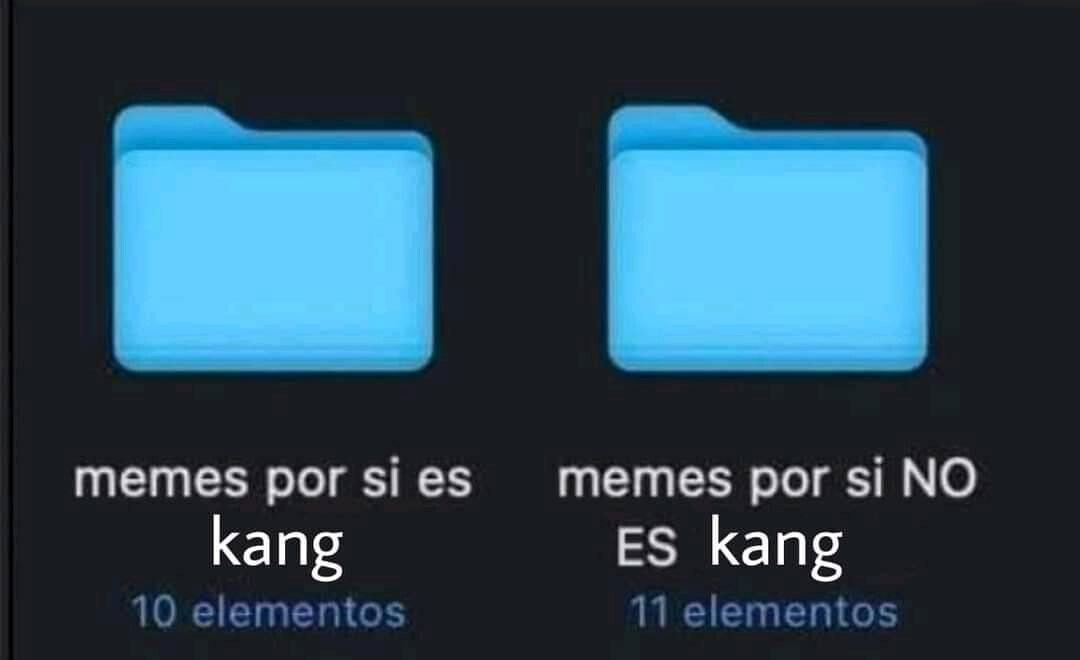1080x660 pixels.
Task: Click the '10 elementos' item count
Action: click(x=269, y=612)
